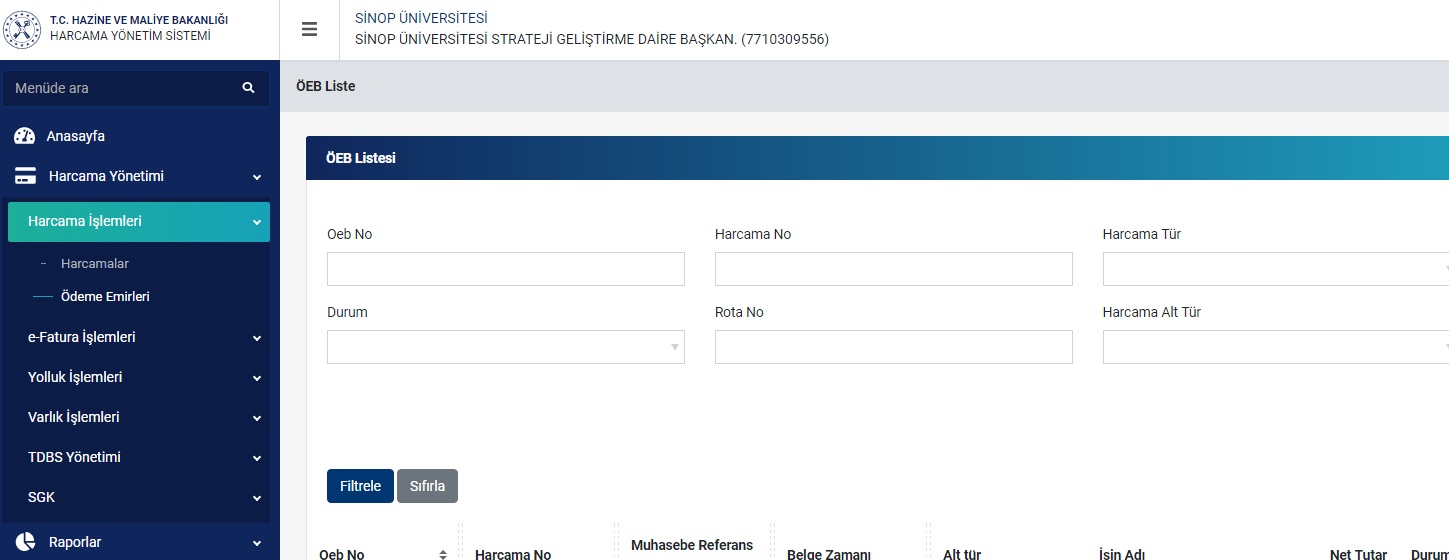Expand the e-Fatura İşlemleri chevron
Screen dimensions: 1449x560
(257, 338)
